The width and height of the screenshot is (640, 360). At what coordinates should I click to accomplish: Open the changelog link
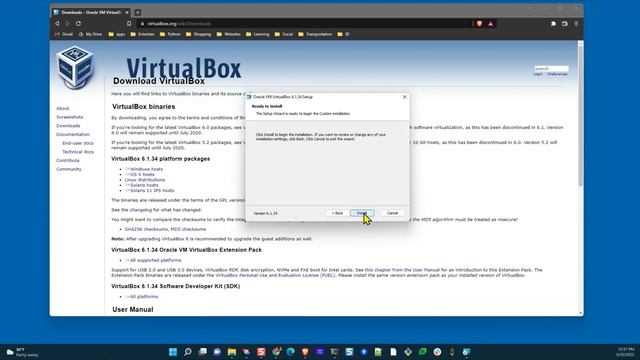coord(140,210)
